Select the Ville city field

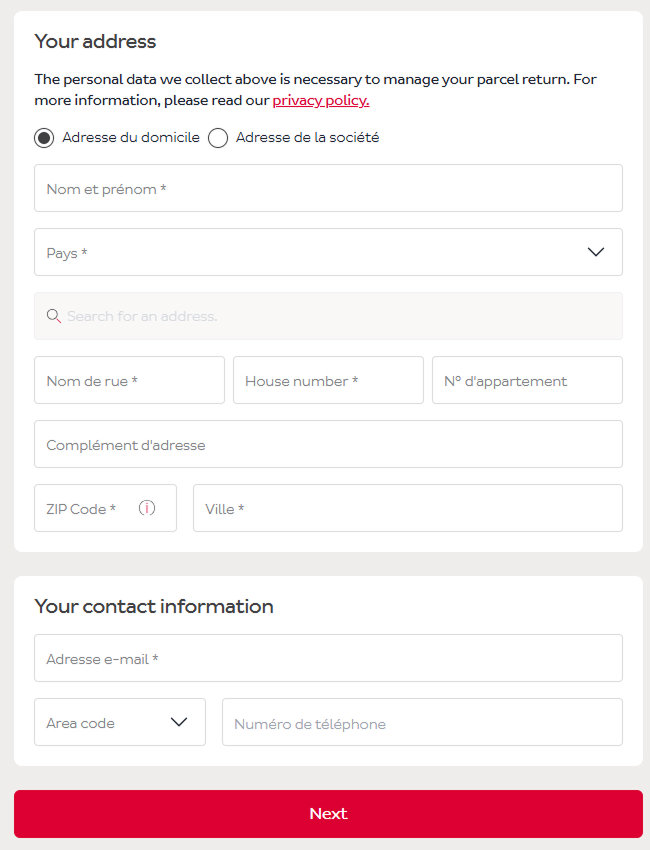pyautogui.click(x=407, y=508)
